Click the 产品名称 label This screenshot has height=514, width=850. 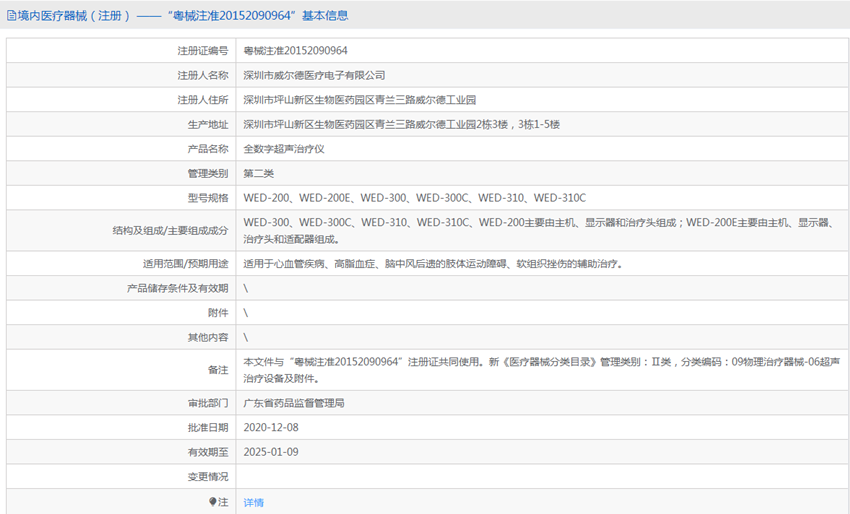pos(208,149)
